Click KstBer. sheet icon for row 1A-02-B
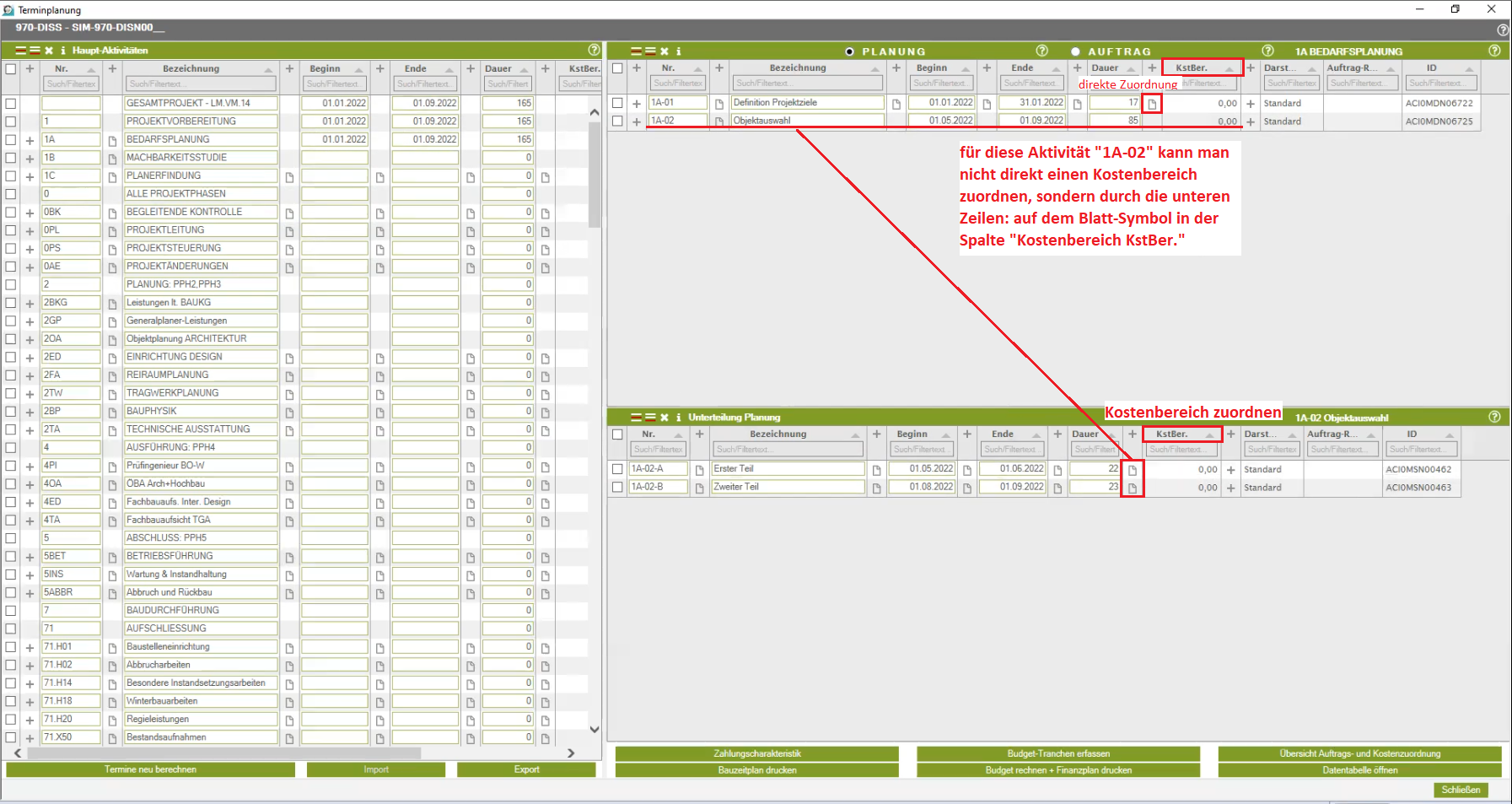 (1133, 488)
